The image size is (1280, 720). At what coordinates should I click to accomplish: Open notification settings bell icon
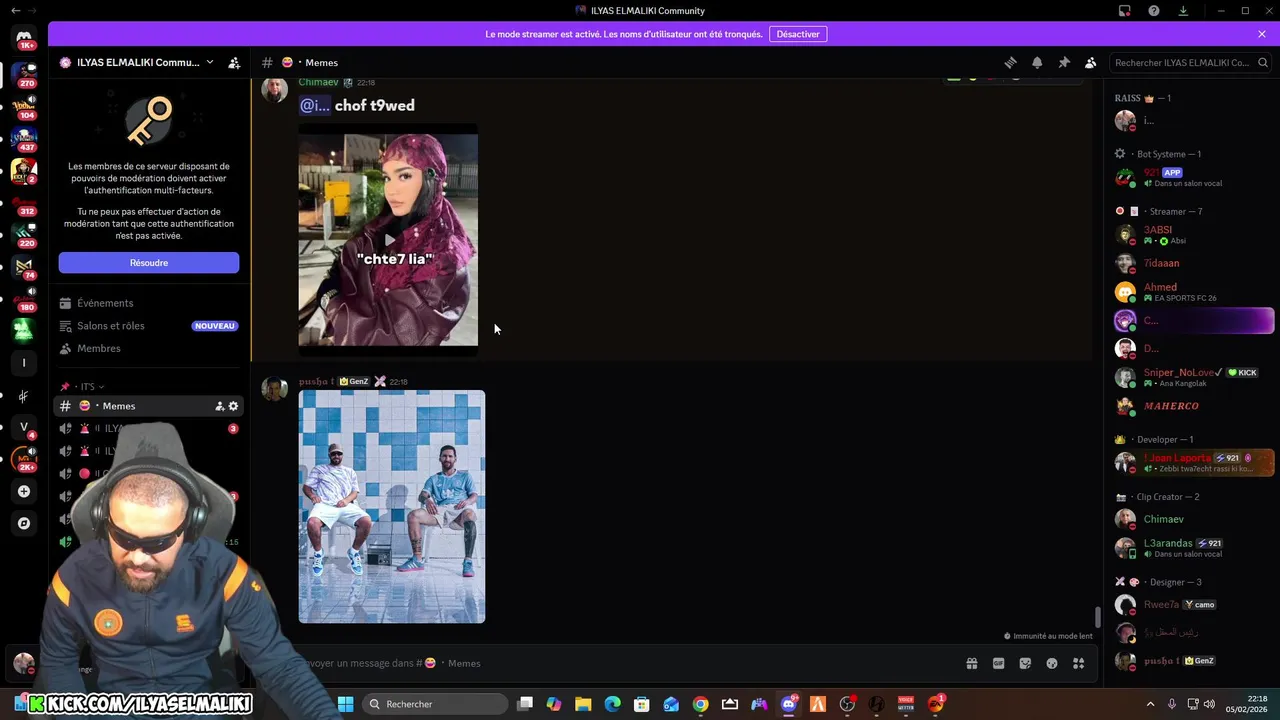coord(1037,62)
